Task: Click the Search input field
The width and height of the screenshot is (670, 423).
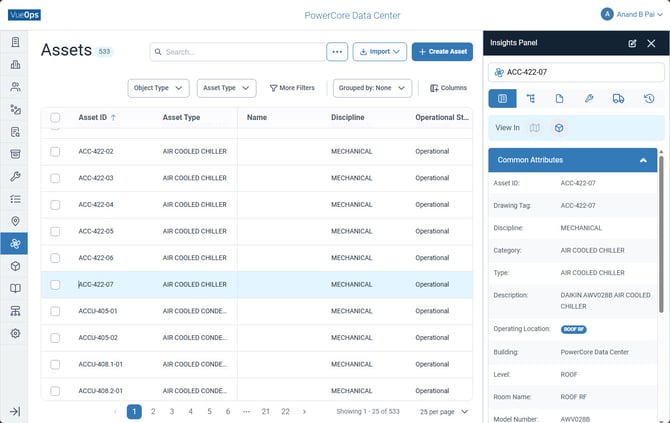Action: click(x=238, y=52)
